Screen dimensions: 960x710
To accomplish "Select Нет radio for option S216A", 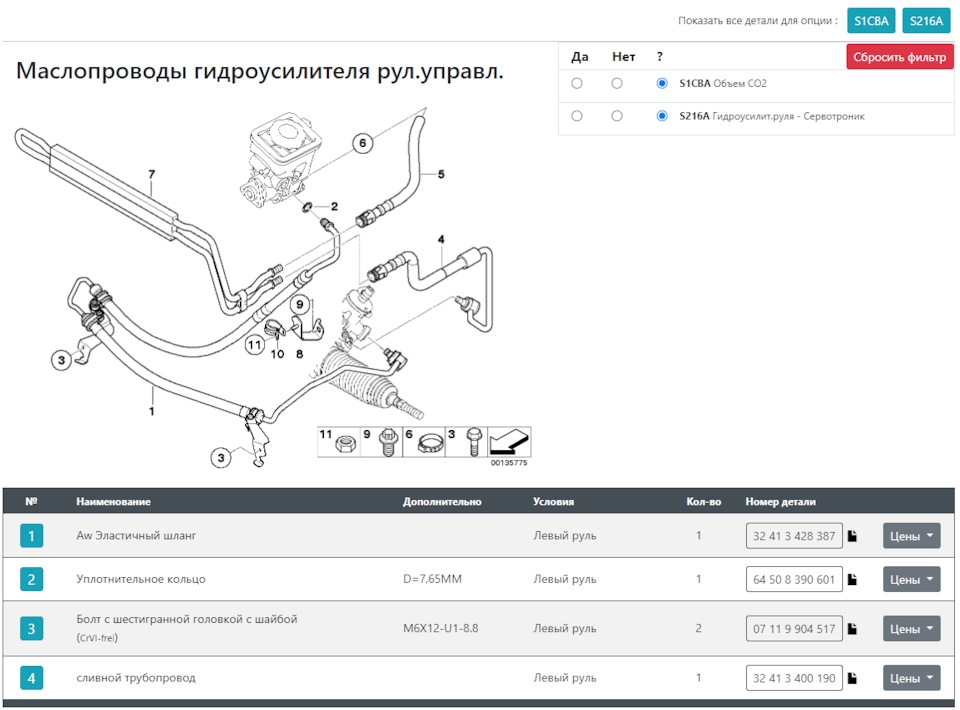I will point(619,115).
